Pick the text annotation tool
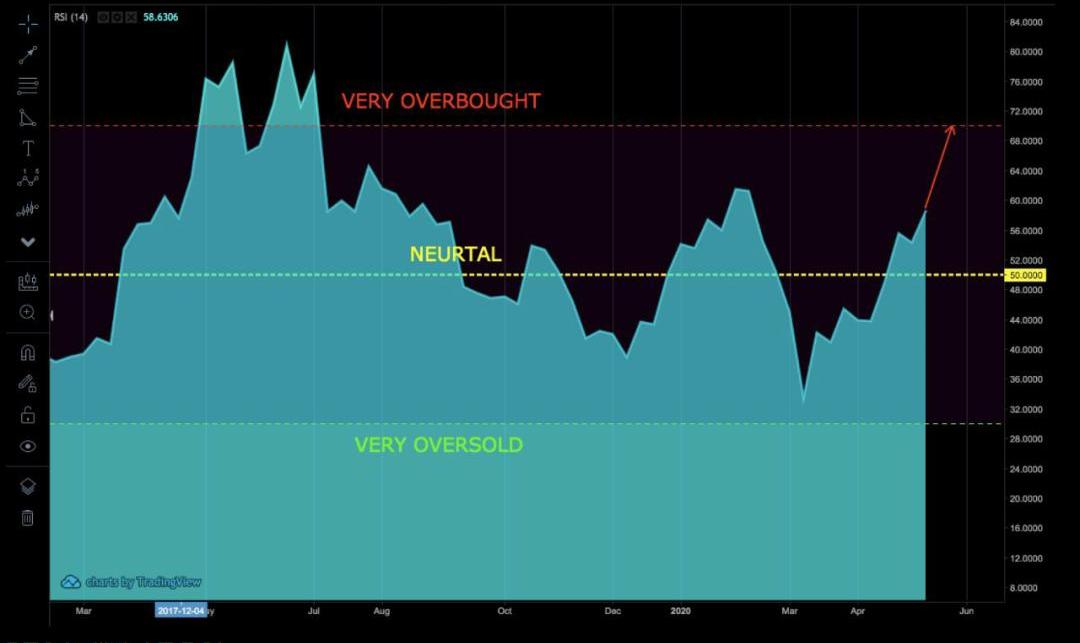This screenshot has width=1080, height=643. pyautogui.click(x=28, y=149)
